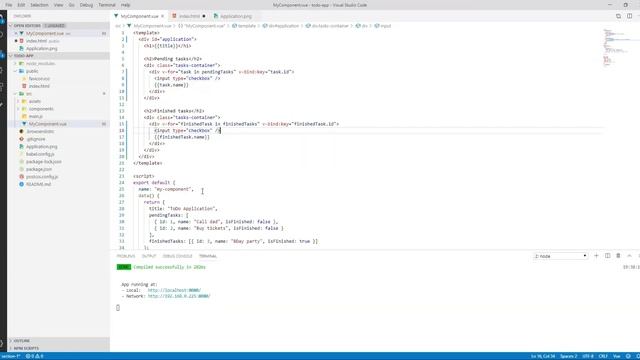Click the Vue language mode in the status bar
The height and width of the screenshot is (360, 640).
pyautogui.click(x=616, y=356)
